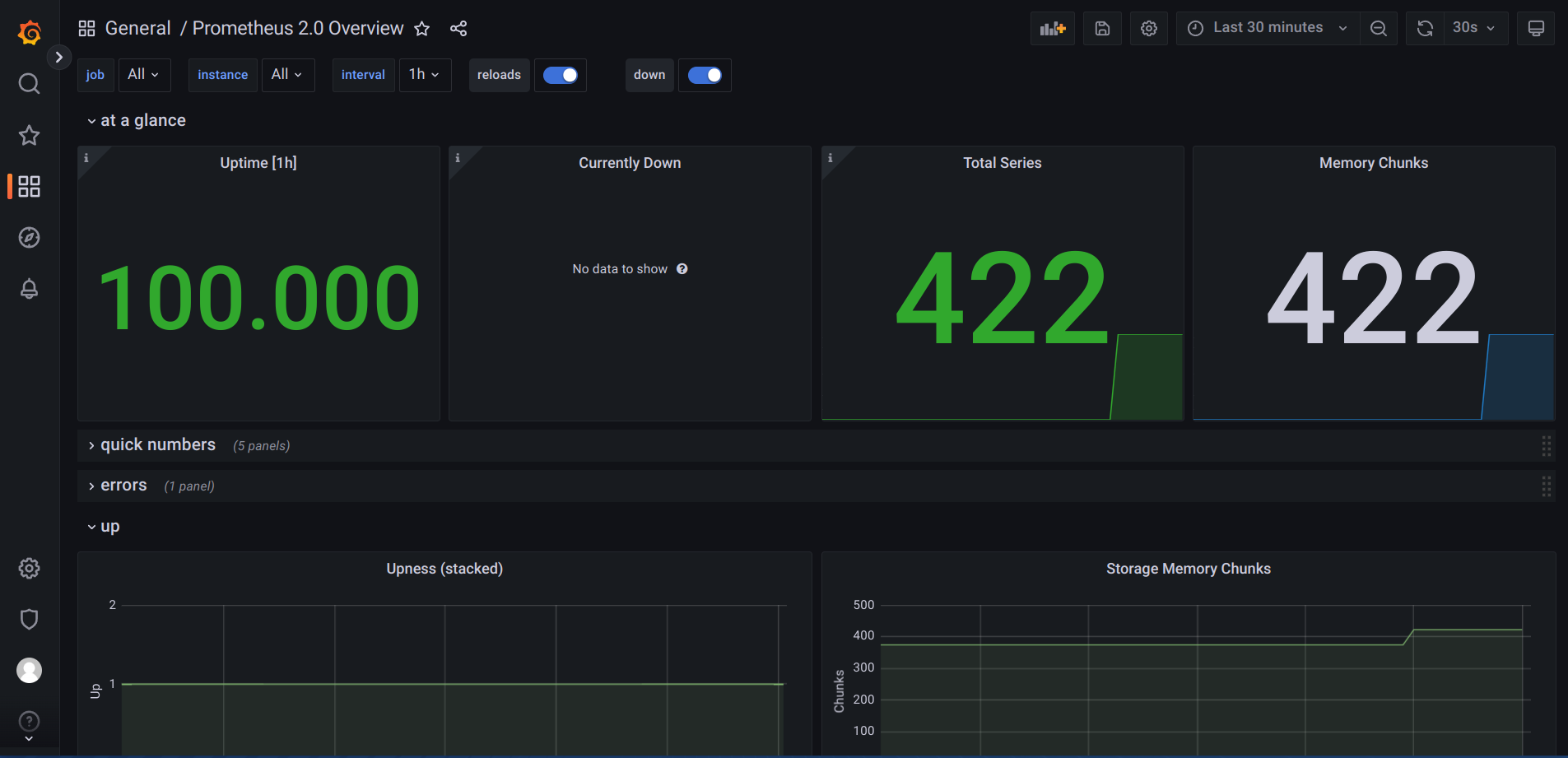Click the 500 tick on the Chunks axis

click(863, 605)
